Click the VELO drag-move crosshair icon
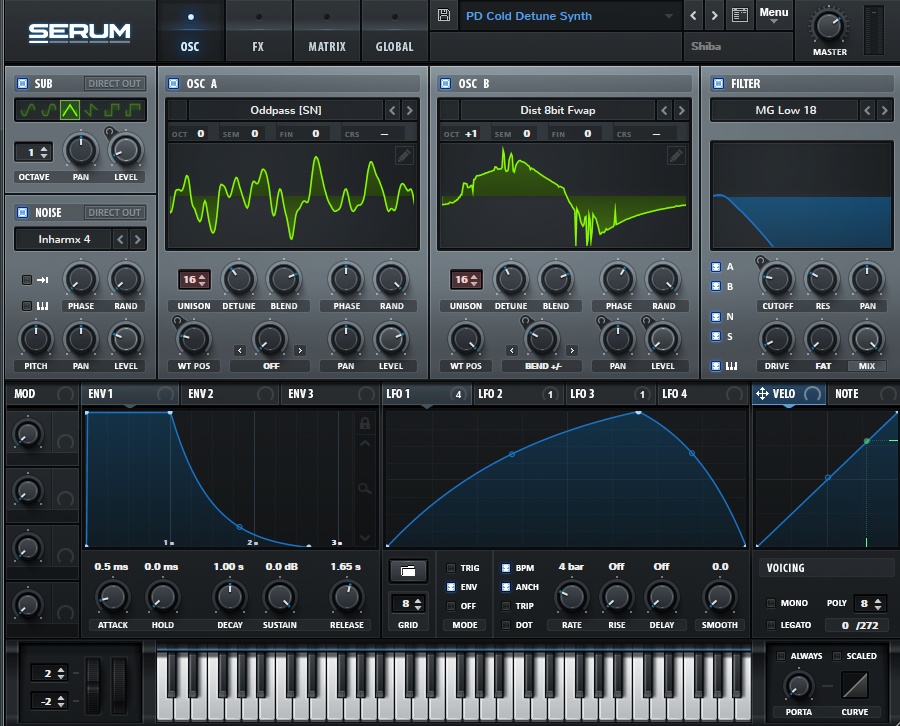The image size is (900, 726). [x=762, y=394]
